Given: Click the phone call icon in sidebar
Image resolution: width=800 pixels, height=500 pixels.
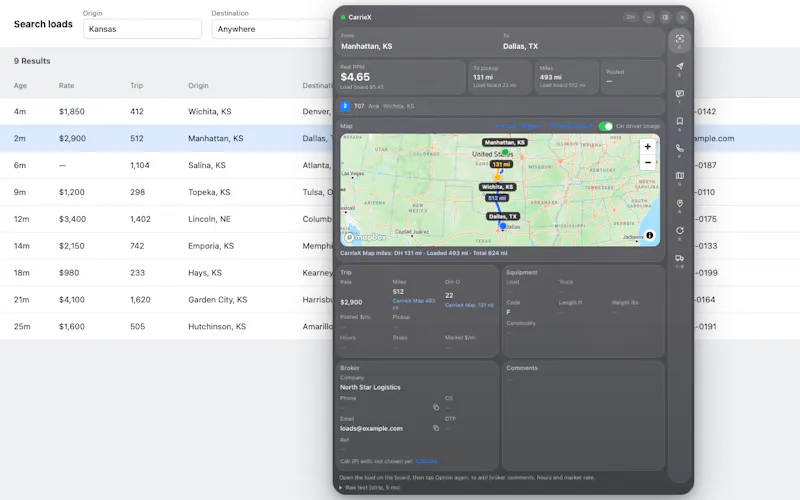Looking at the screenshot, I should (x=680, y=148).
